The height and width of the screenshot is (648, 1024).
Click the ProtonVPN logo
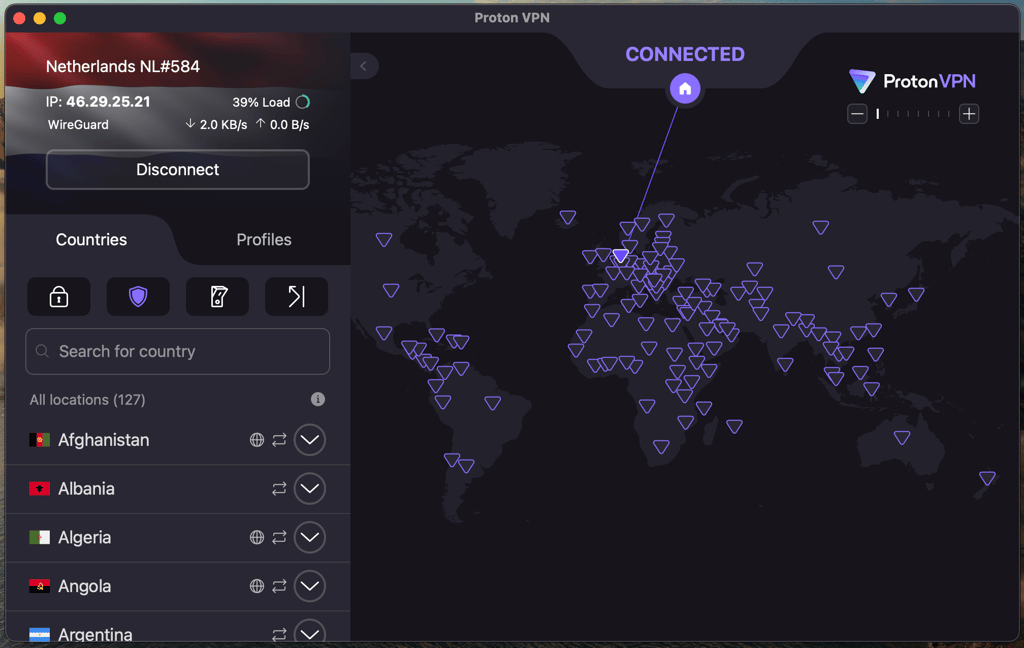pos(912,82)
